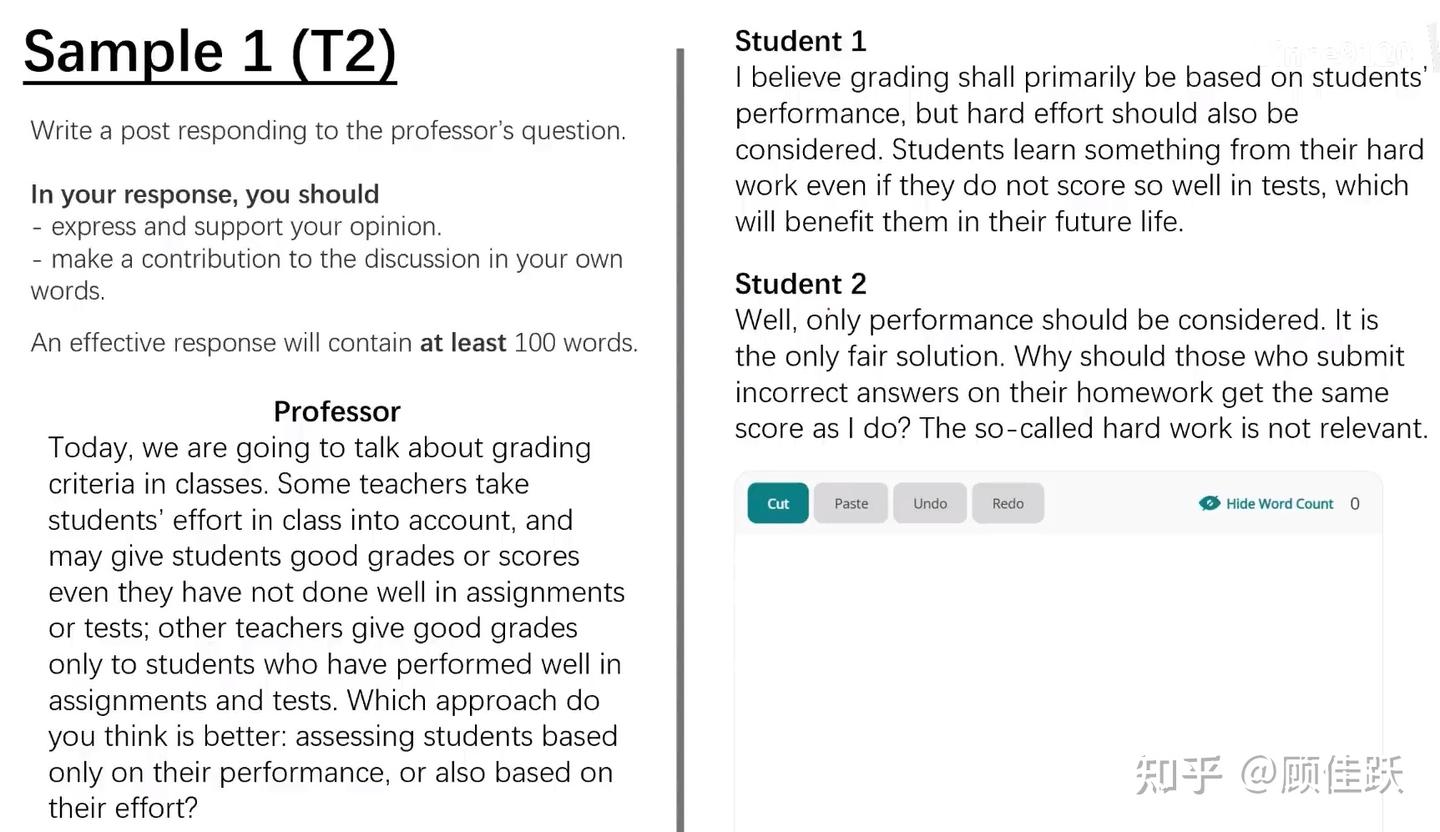This screenshot has width=1440, height=832.
Task: Click the Zhihu watermark with the author name
Action: coord(1269,775)
